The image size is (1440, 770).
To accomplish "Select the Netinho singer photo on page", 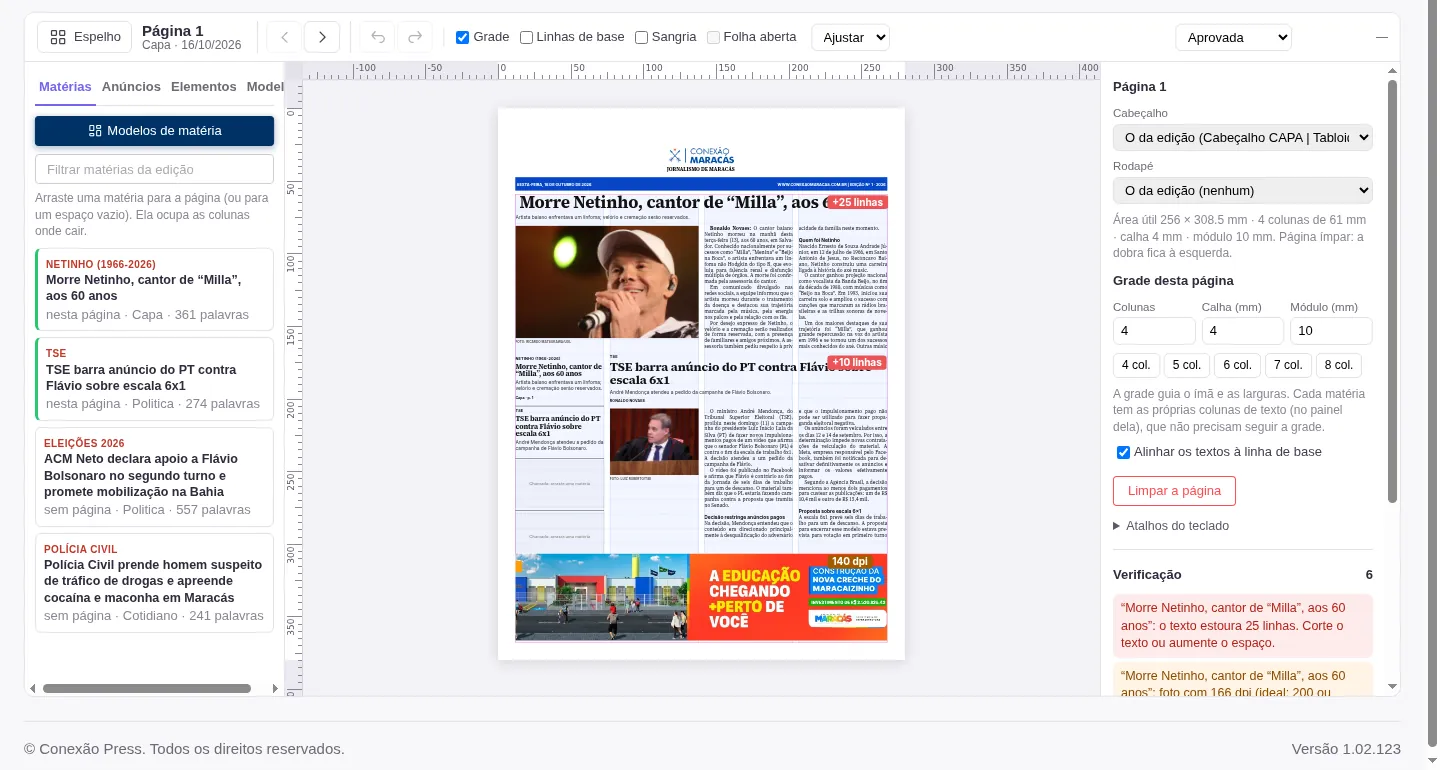I will pyautogui.click(x=607, y=282).
